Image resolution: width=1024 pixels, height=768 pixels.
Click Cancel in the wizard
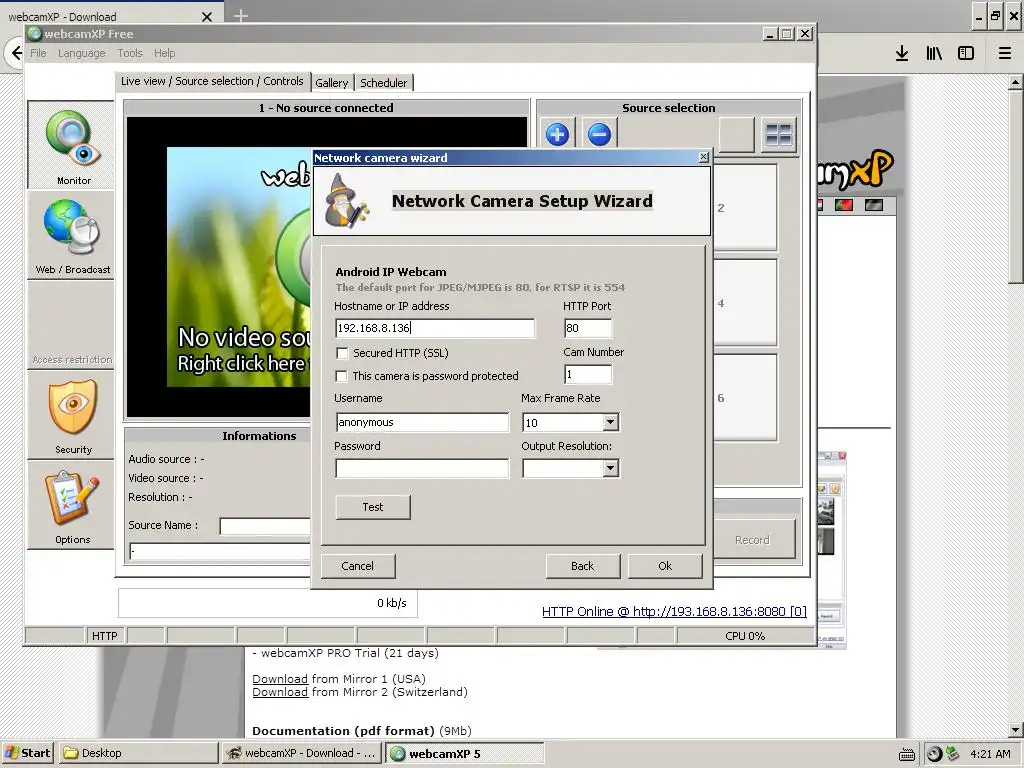coord(358,566)
